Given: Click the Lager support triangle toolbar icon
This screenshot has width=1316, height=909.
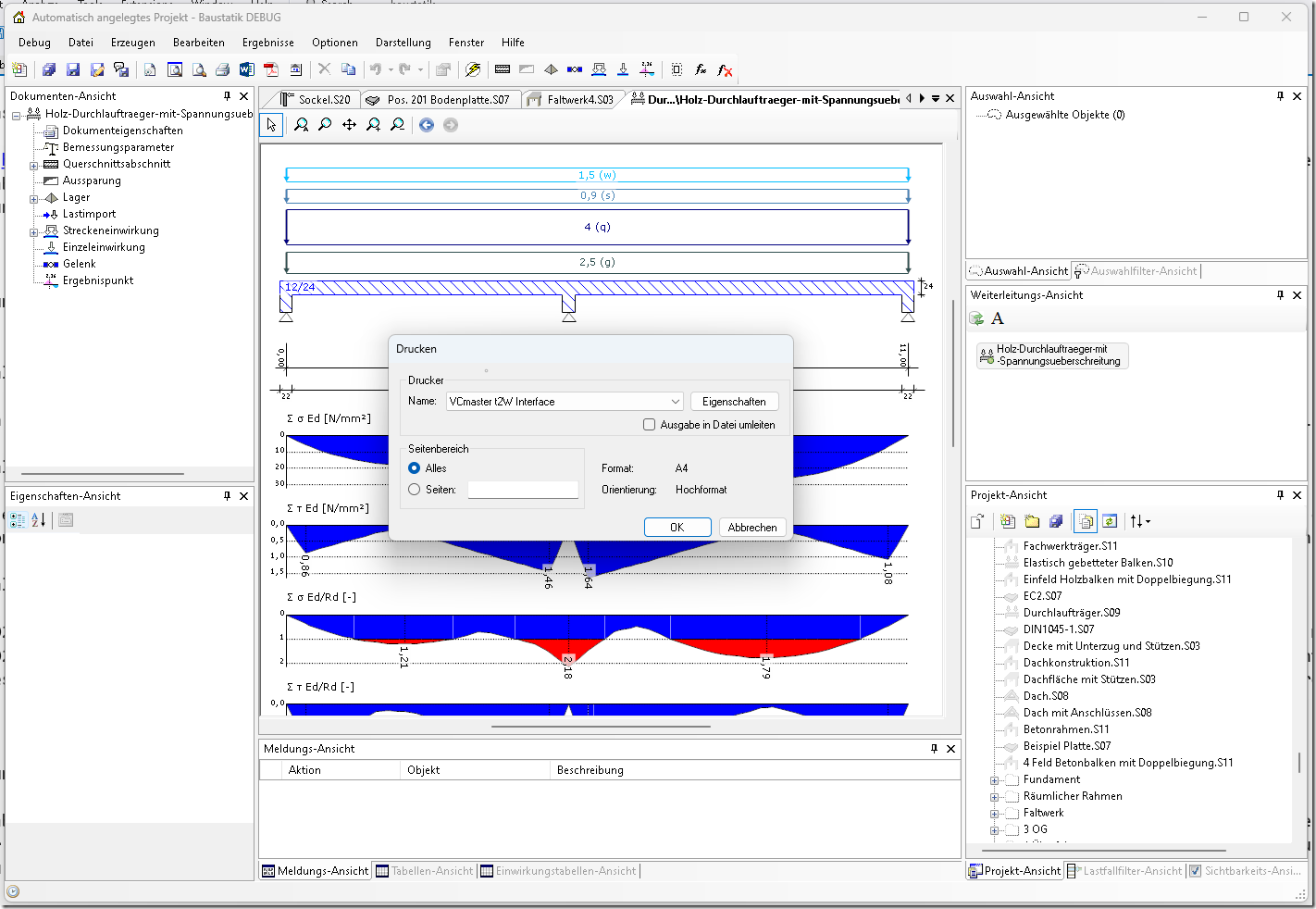Looking at the screenshot, I should click(551, 69).
